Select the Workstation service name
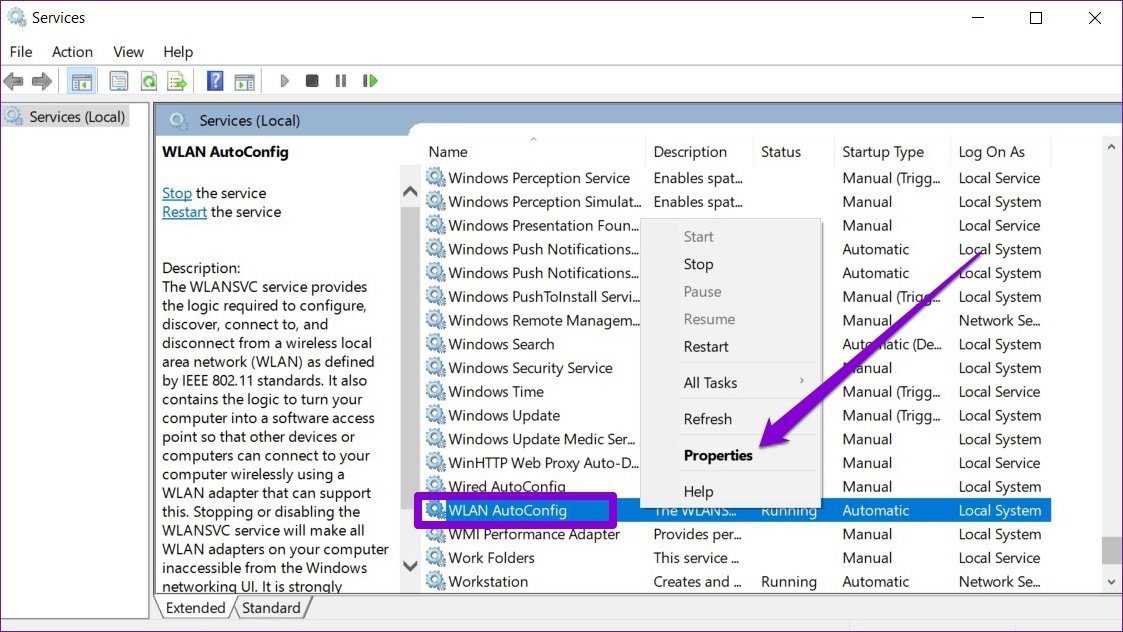The width and height of the screenshot is (1123, 632). click(x=488, y=581)
